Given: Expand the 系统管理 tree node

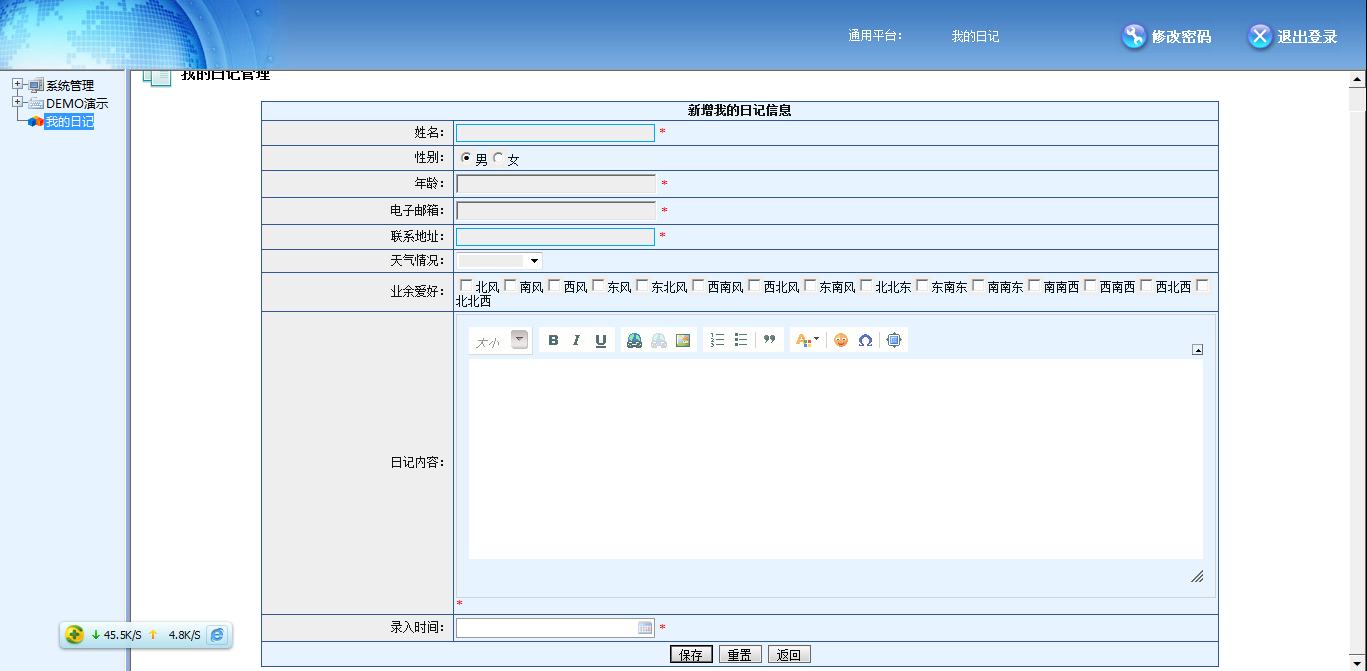Looking at the screenshot, I should point(17,85).
